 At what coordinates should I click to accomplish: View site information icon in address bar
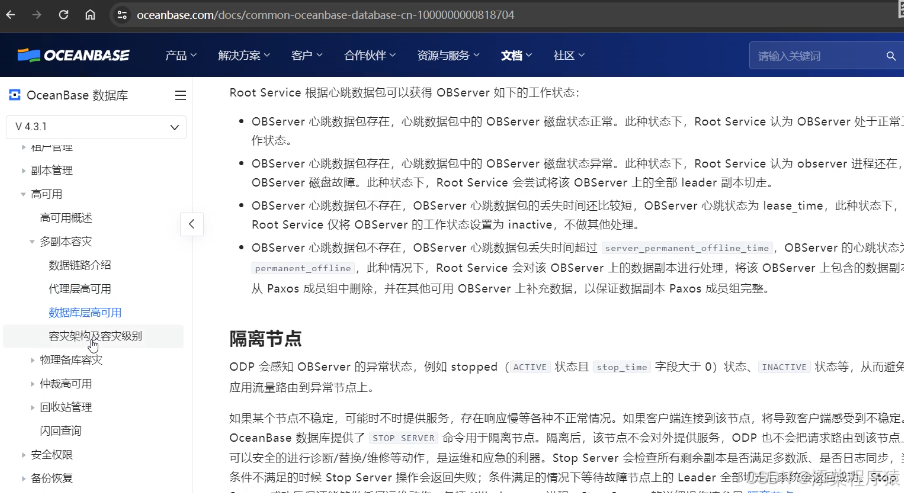(x=122, y=14)
